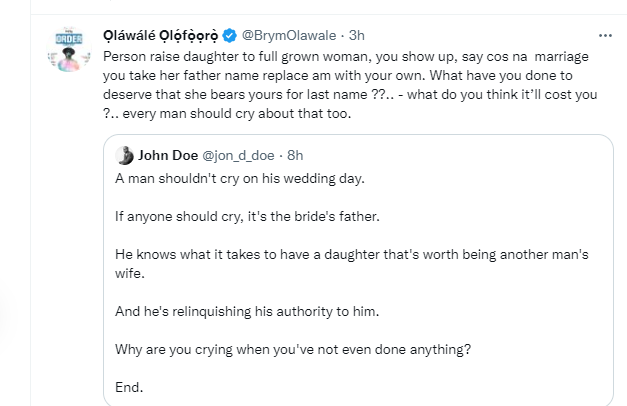Open John Doe's small profile avatar
The width and height of the screenshot is (627, 406).
point(125,155)
